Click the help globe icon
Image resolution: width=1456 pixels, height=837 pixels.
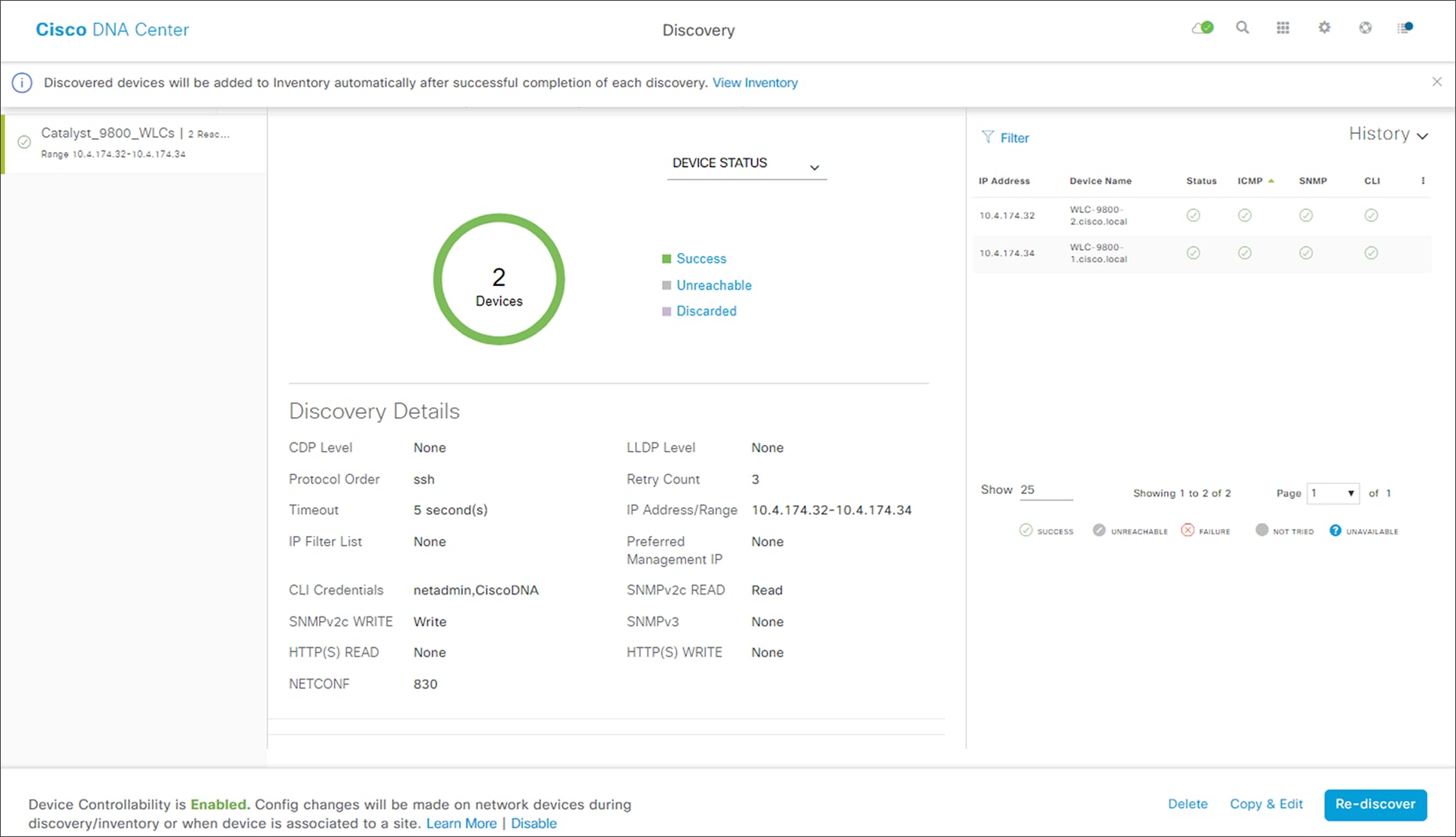(x=1365, y=28)
